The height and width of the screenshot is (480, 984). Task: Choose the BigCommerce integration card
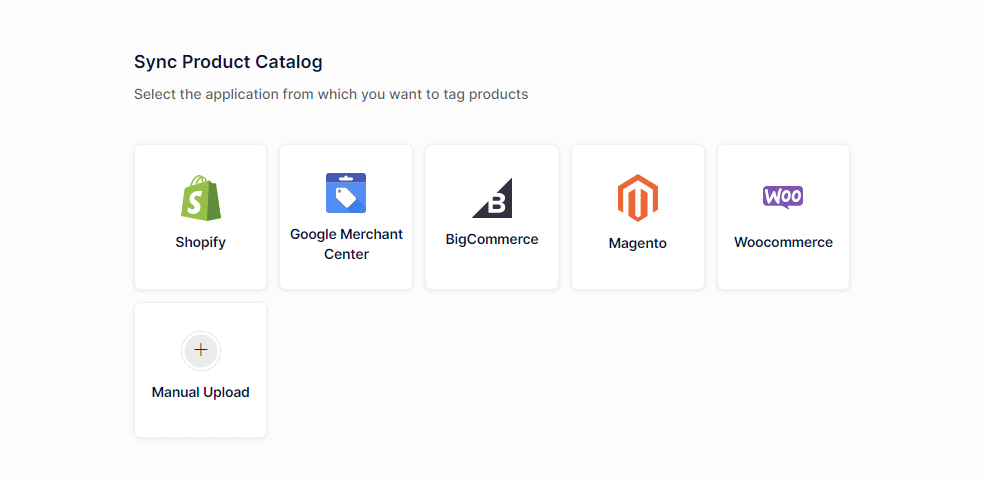click(x=492, y=268)
